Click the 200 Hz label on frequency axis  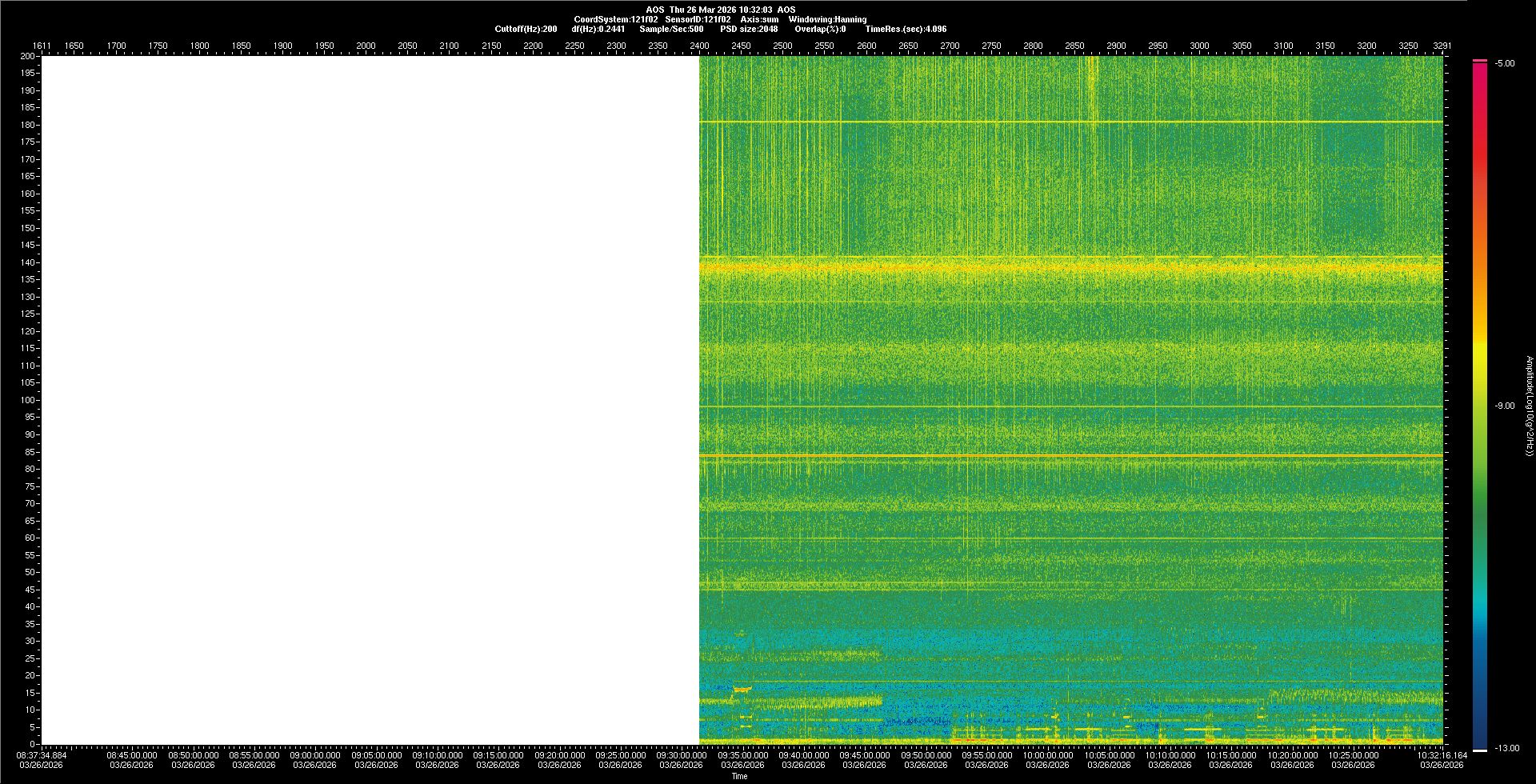(x=27, y=56)
